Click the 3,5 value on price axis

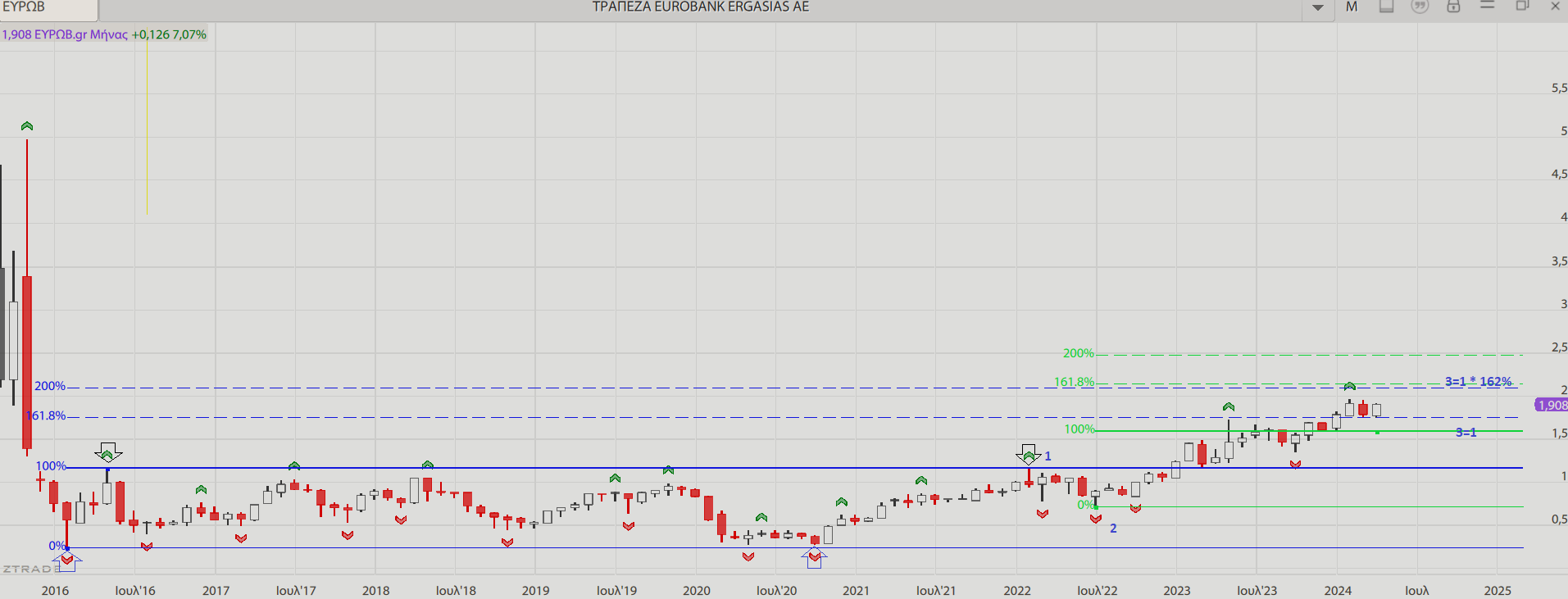(1559, 261)
